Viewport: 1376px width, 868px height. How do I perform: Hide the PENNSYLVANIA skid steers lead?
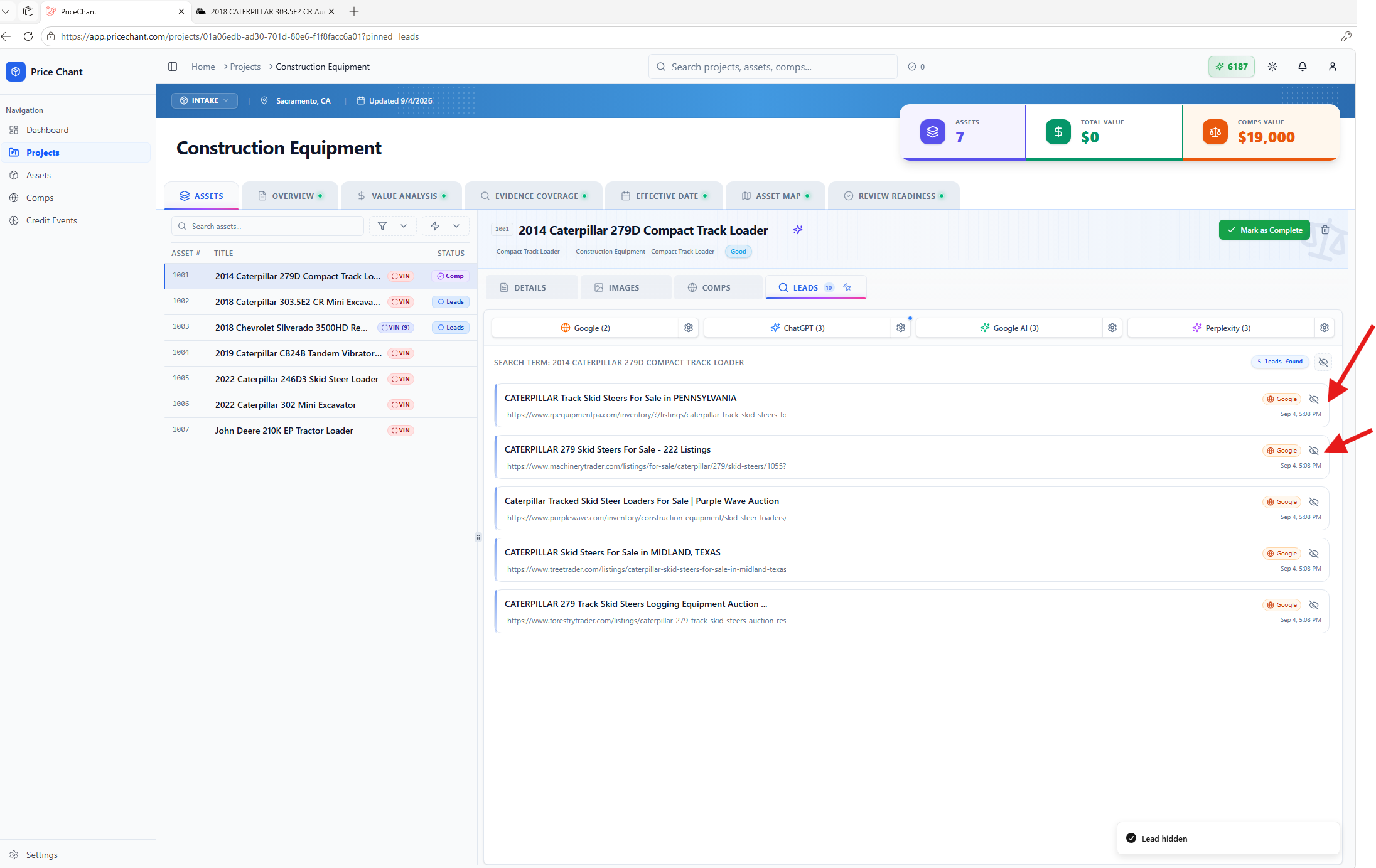1314,399
